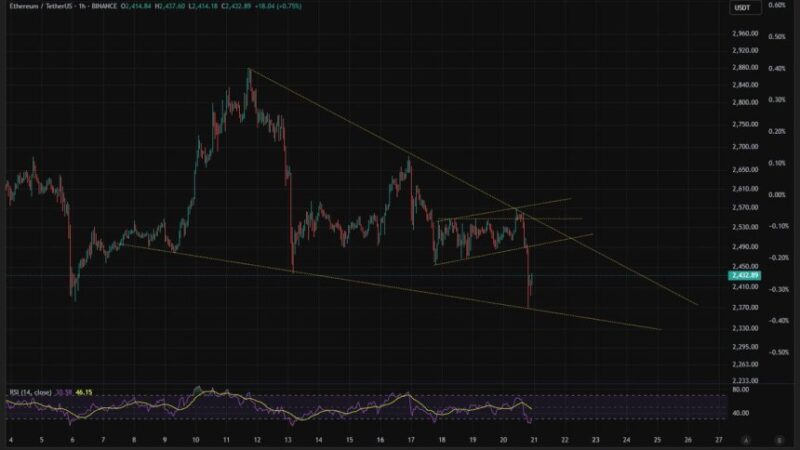Select the RSI (14, close) indicator legend
The image size is (800, 450).
click(31, 392)
